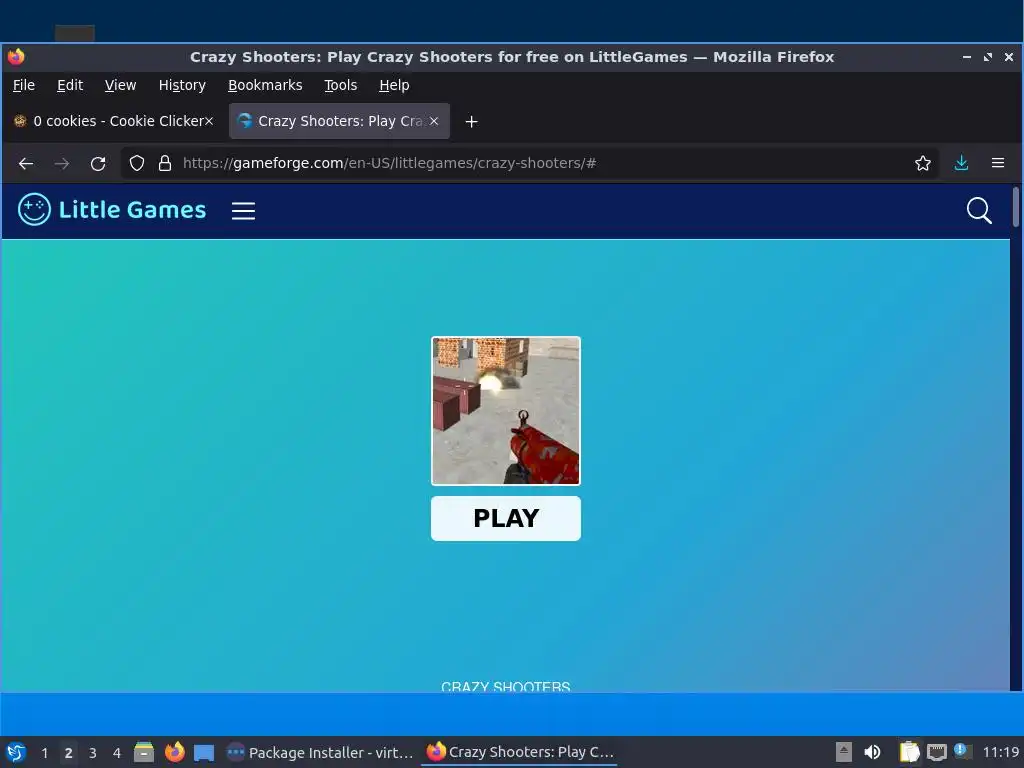Reload the current page
Screen dimensions: 1024x768
pyautogui.click(x=98, y=163)
